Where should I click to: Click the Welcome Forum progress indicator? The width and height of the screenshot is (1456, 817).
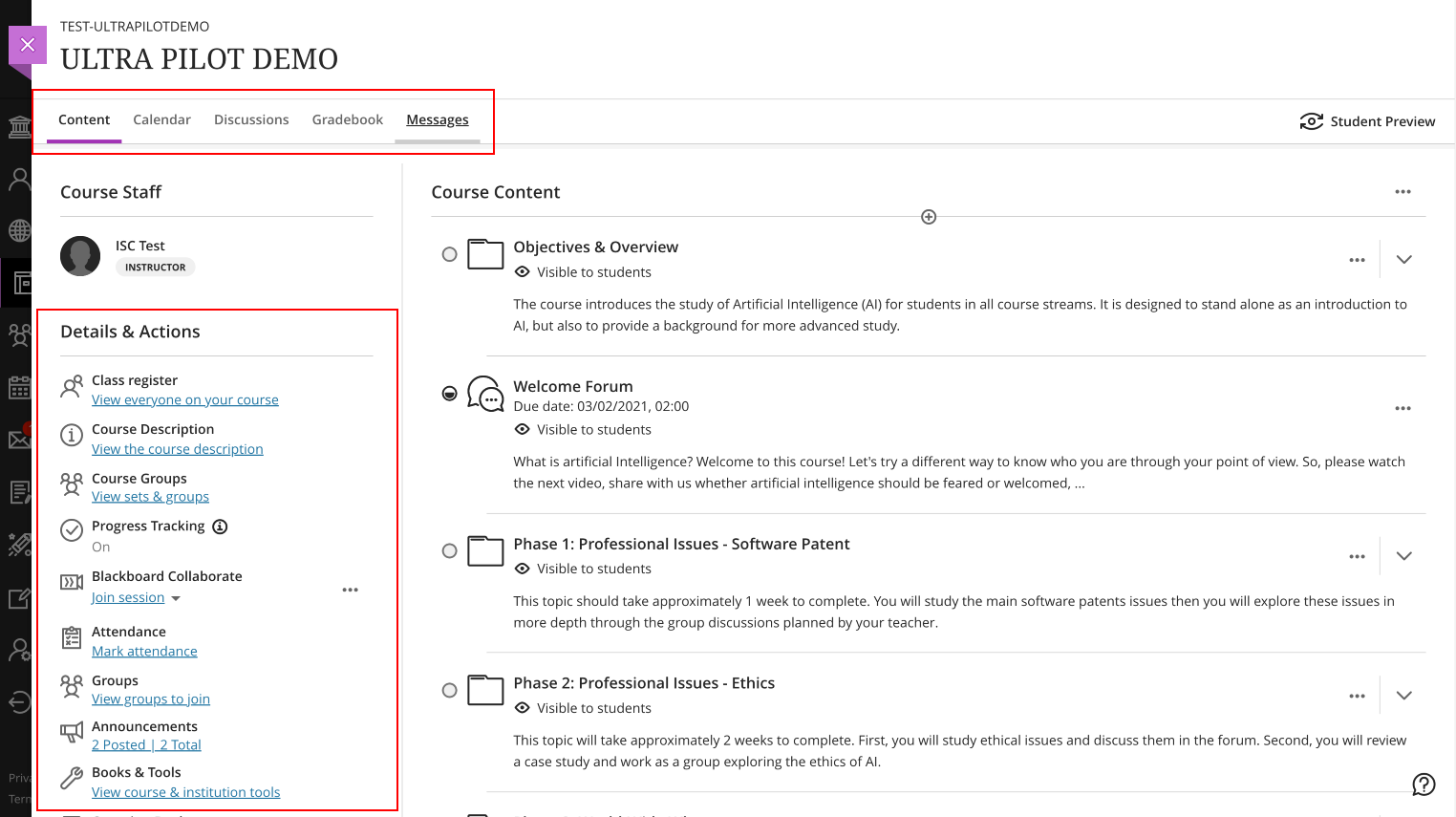(x=449, y=394)
